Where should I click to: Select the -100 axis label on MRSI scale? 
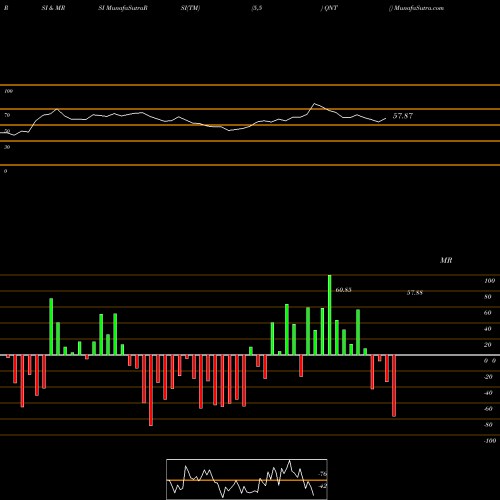[489, 441]
